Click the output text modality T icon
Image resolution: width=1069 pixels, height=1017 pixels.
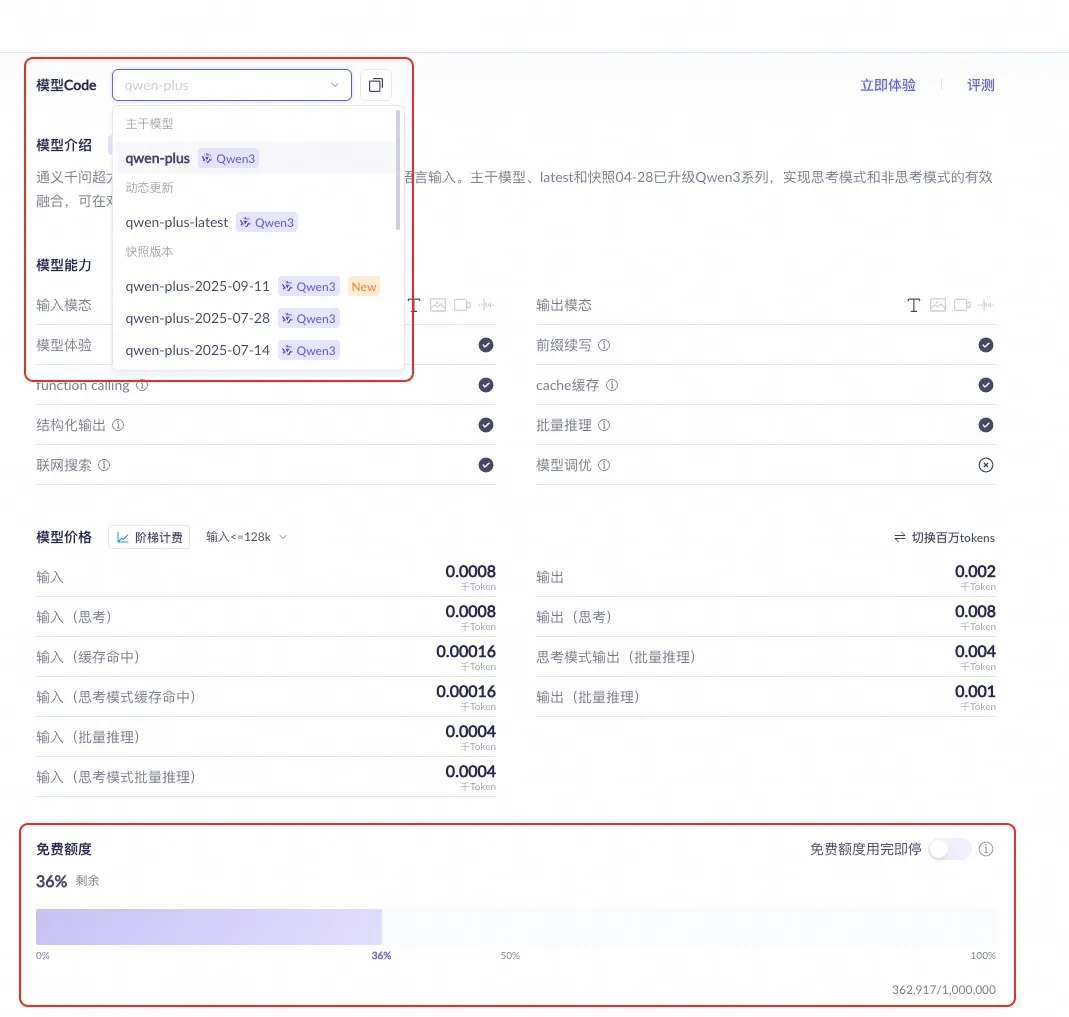914,305
